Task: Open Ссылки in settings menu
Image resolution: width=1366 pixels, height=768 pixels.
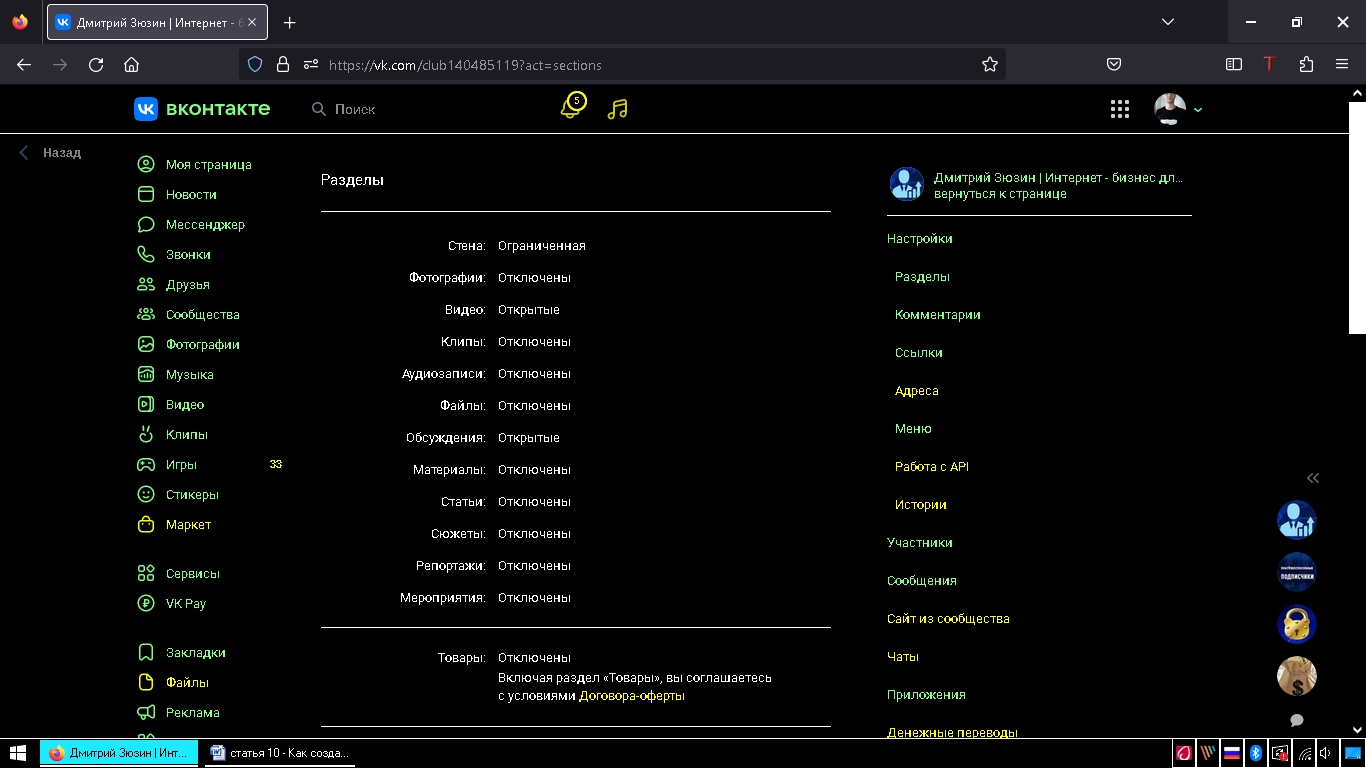Action: pyautogui.click(x=918, y=352)
